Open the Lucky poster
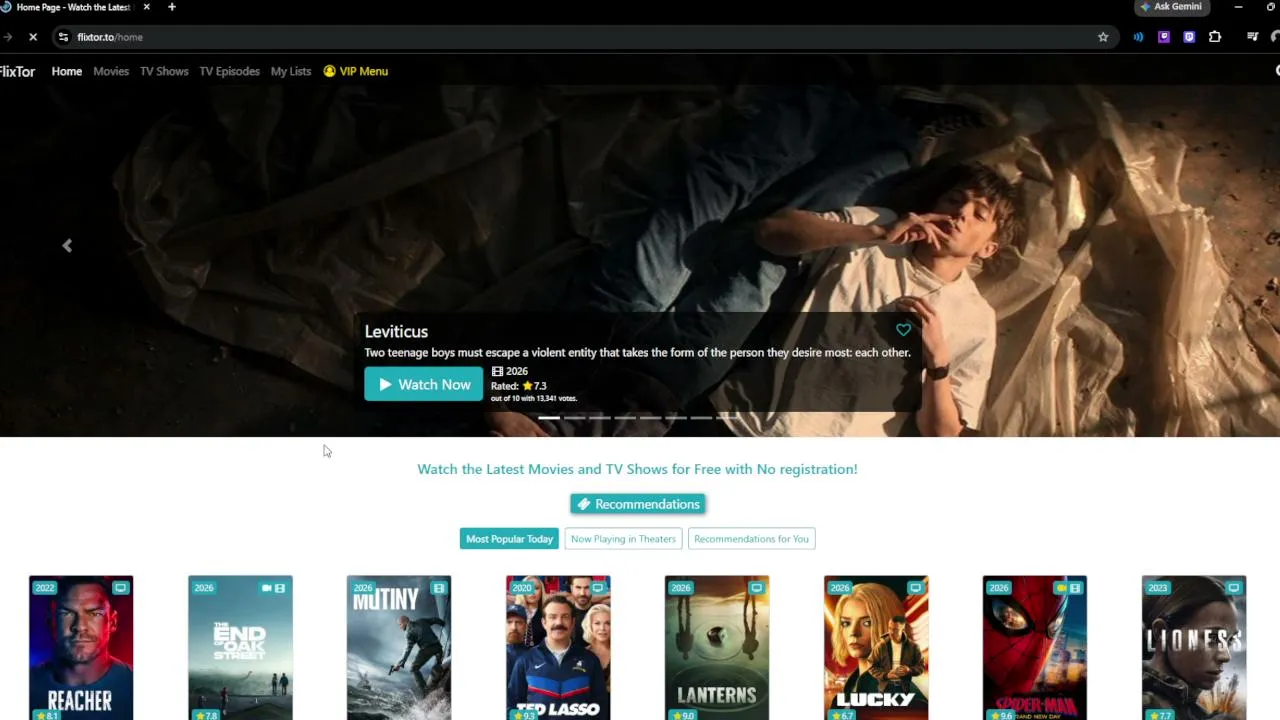Viewport: 1280px width, 720px height. click(876, 648)
